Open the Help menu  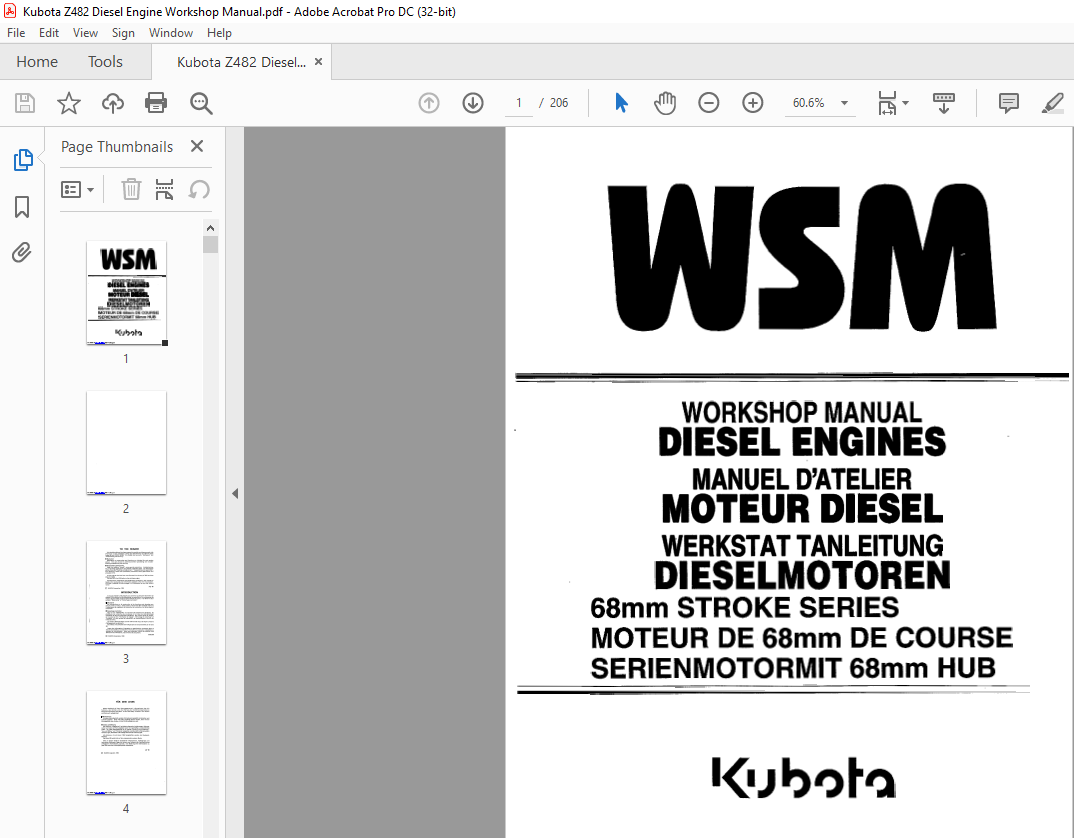219,33
